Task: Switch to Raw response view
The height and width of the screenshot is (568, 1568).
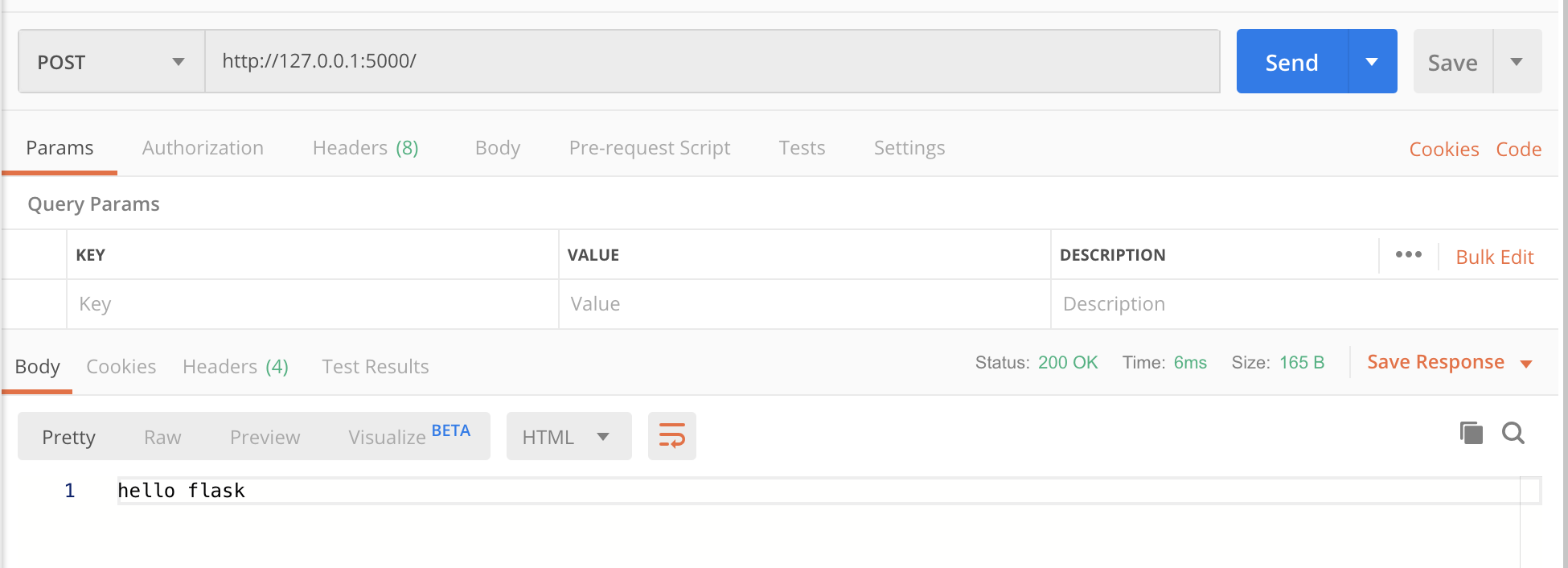Action: click(162, 437)
